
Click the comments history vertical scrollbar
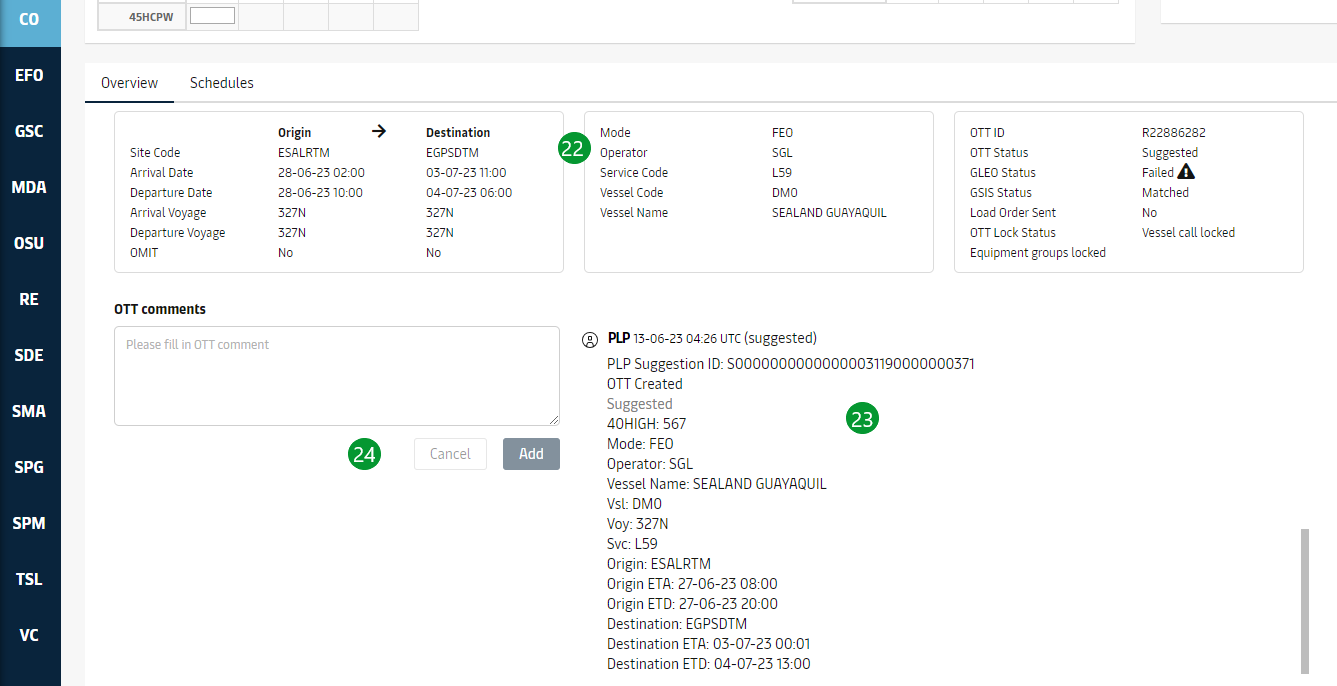click(x=1303, y=600)
